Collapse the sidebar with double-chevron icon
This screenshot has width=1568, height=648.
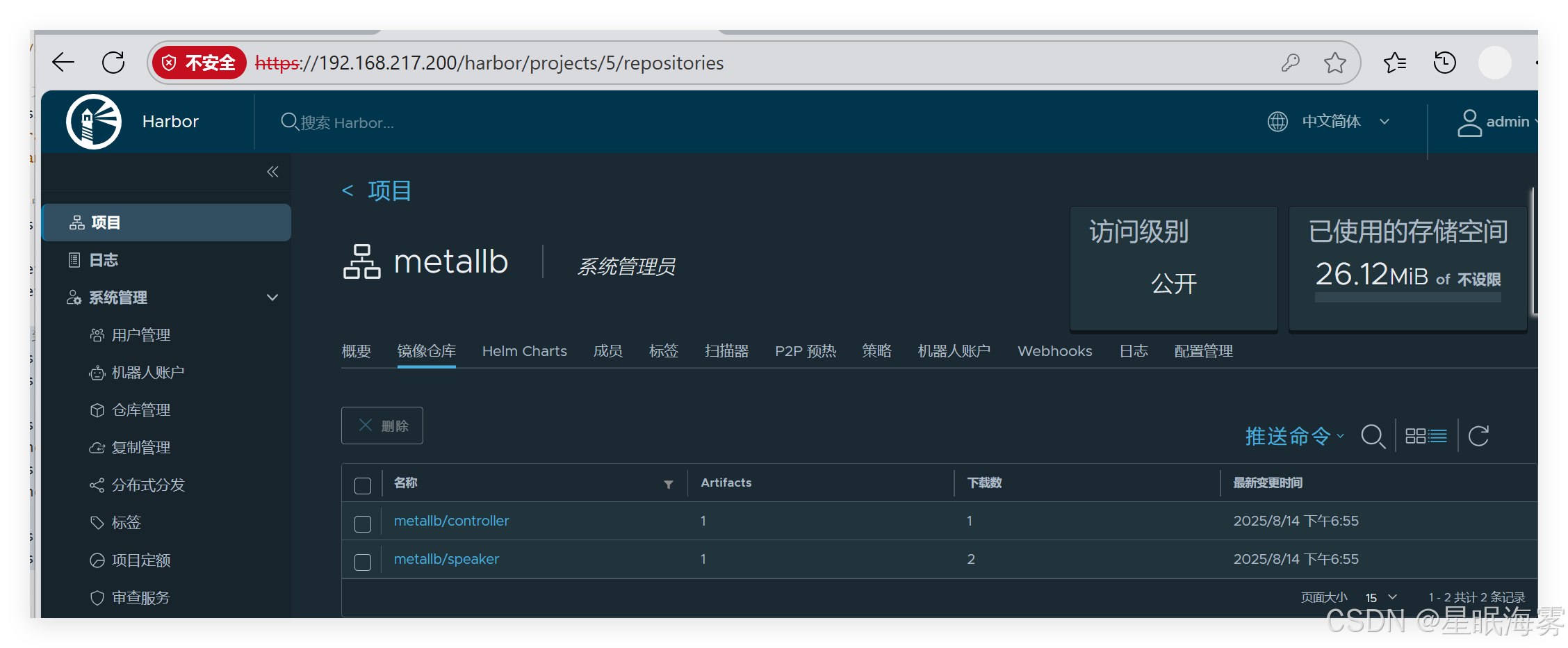[x=272, y=172]
